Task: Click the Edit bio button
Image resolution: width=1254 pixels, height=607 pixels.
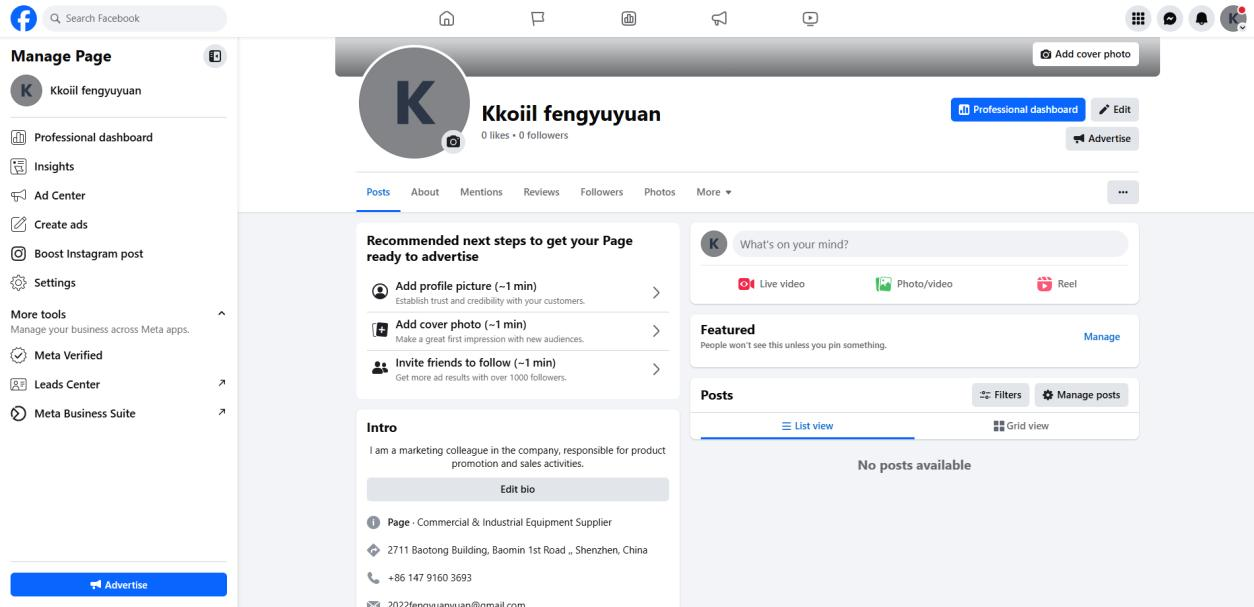Action: 518,489
